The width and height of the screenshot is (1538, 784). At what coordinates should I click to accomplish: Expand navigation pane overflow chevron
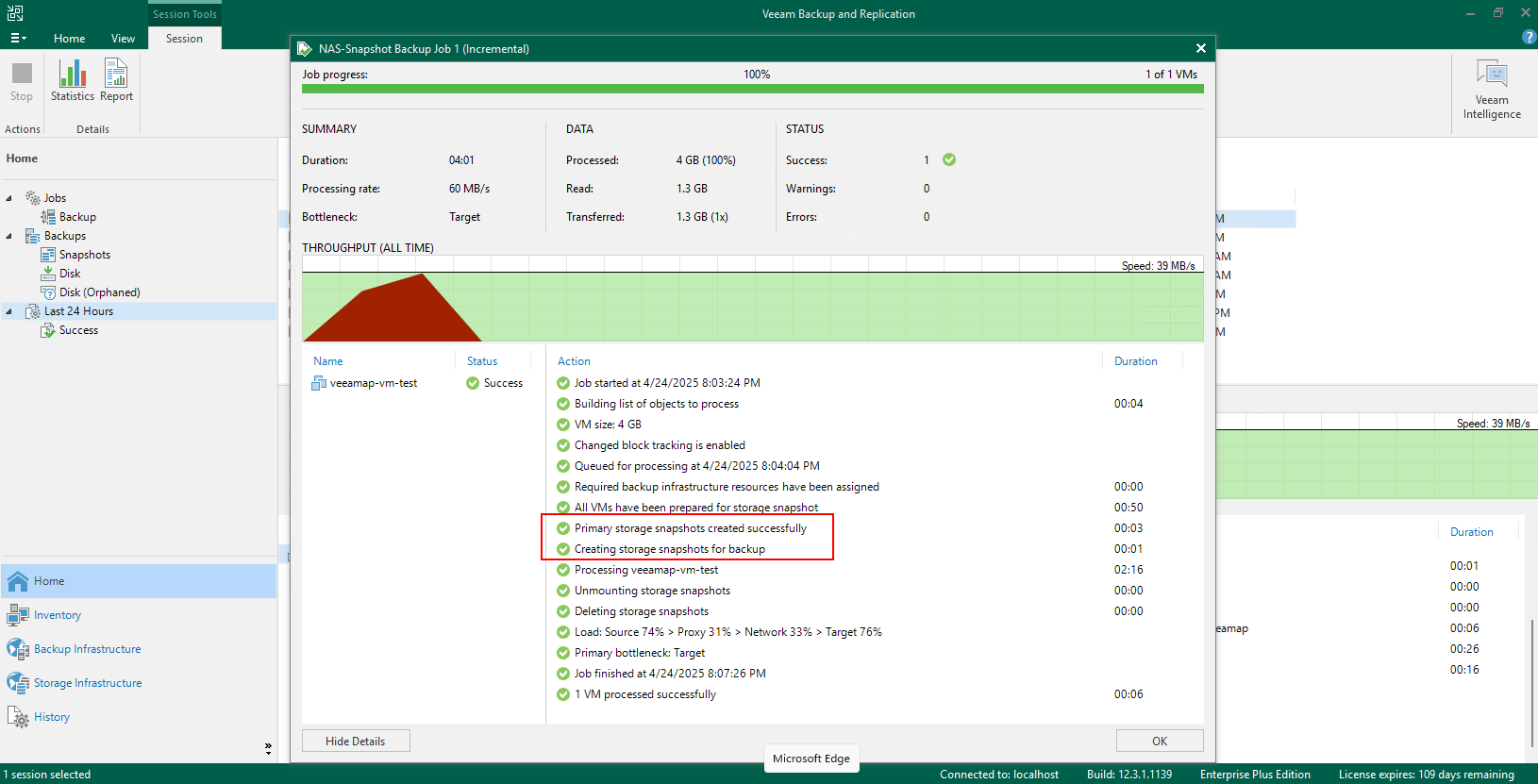tap(268, 748)
